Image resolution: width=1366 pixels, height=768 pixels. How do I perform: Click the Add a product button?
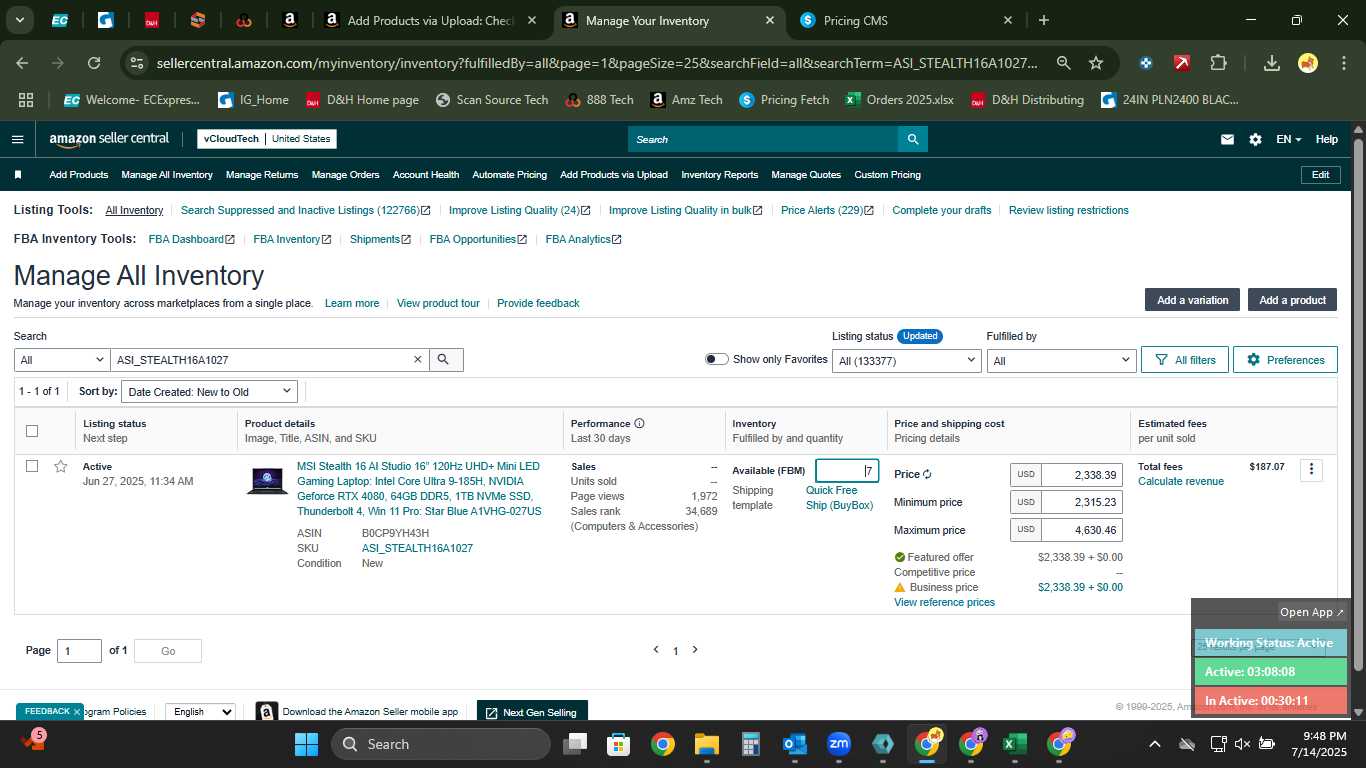click(1292, 300)
